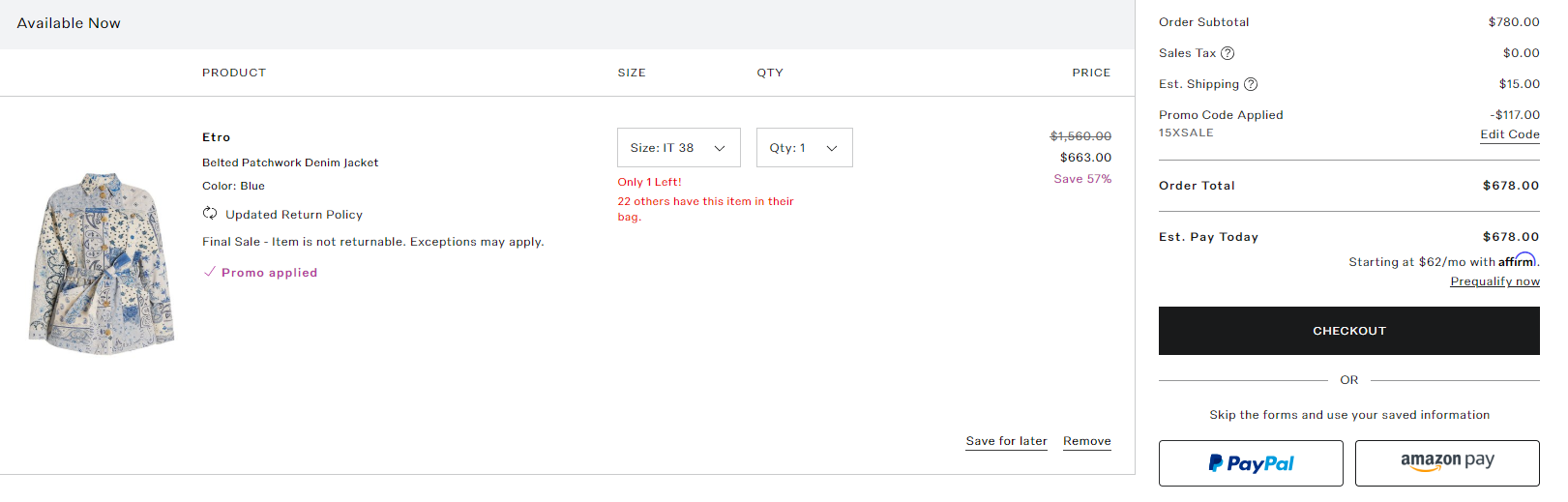This screenshot has width=1568, height=502.
Task: Click the Only 1 Left! warning
Action: coord(650,182)
